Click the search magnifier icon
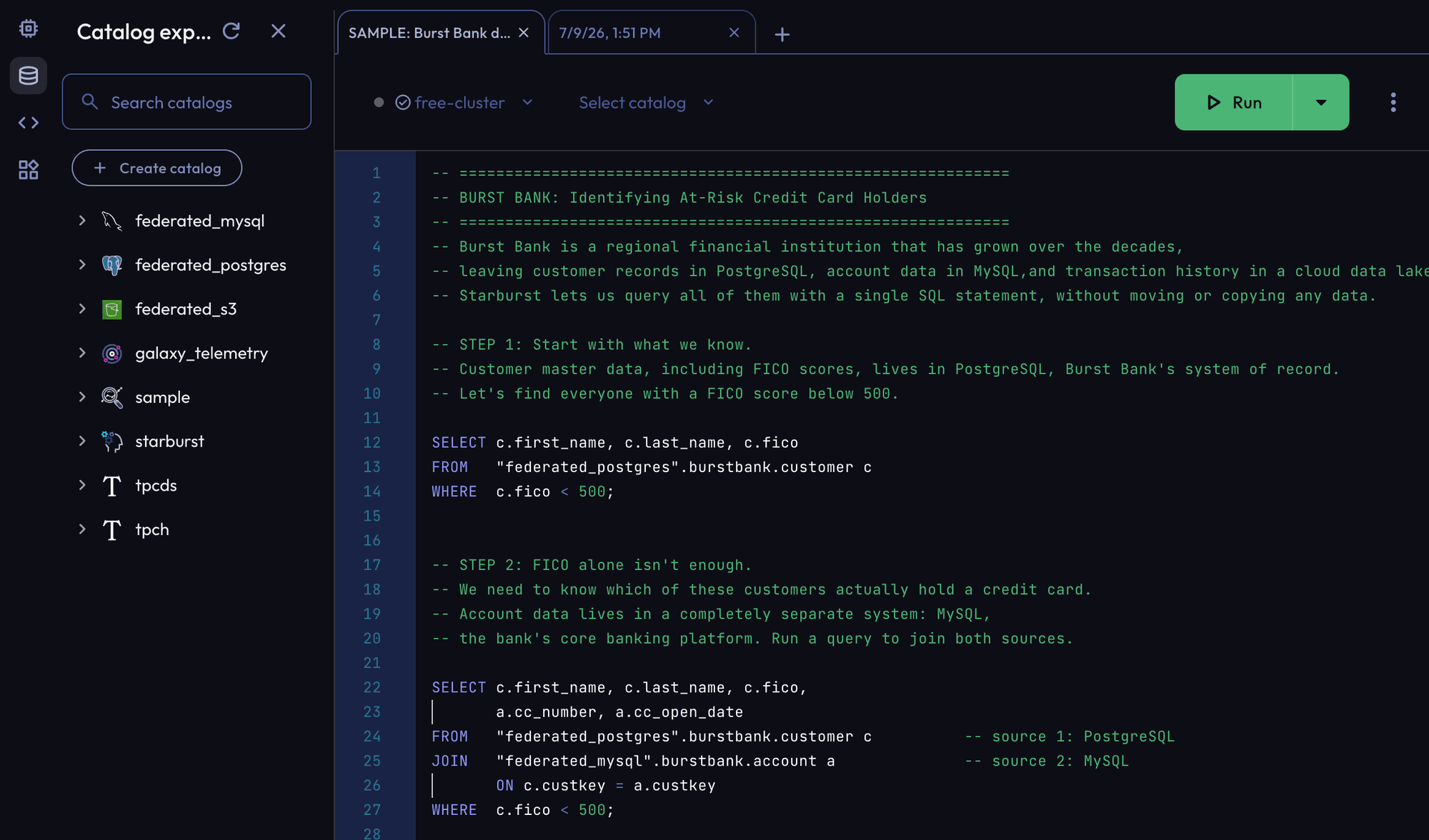The height and width of the screenshot is (840, 1429). tap(89, 101)
